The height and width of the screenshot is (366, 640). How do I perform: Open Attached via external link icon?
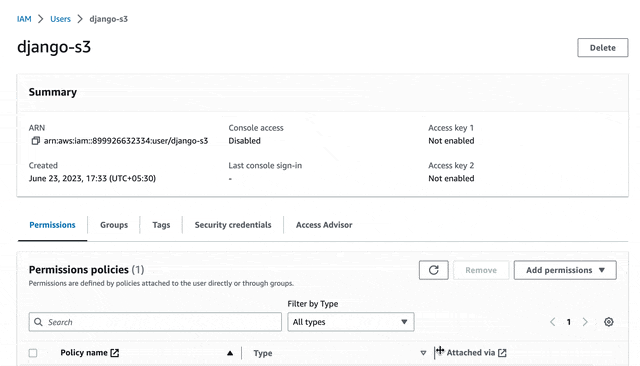pos(502,353)
